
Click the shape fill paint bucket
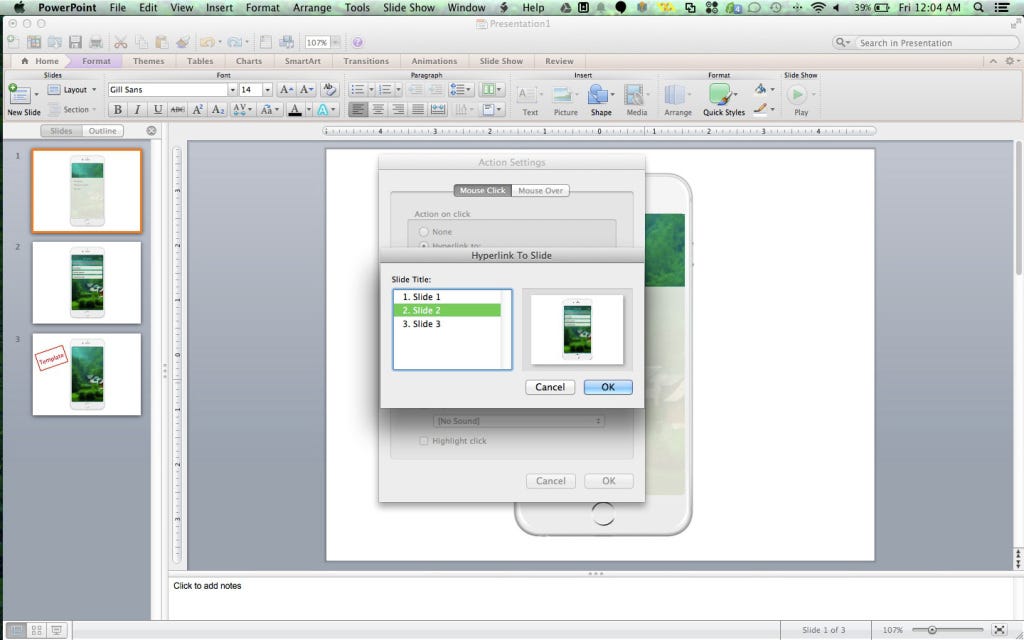tap(760, 89)
